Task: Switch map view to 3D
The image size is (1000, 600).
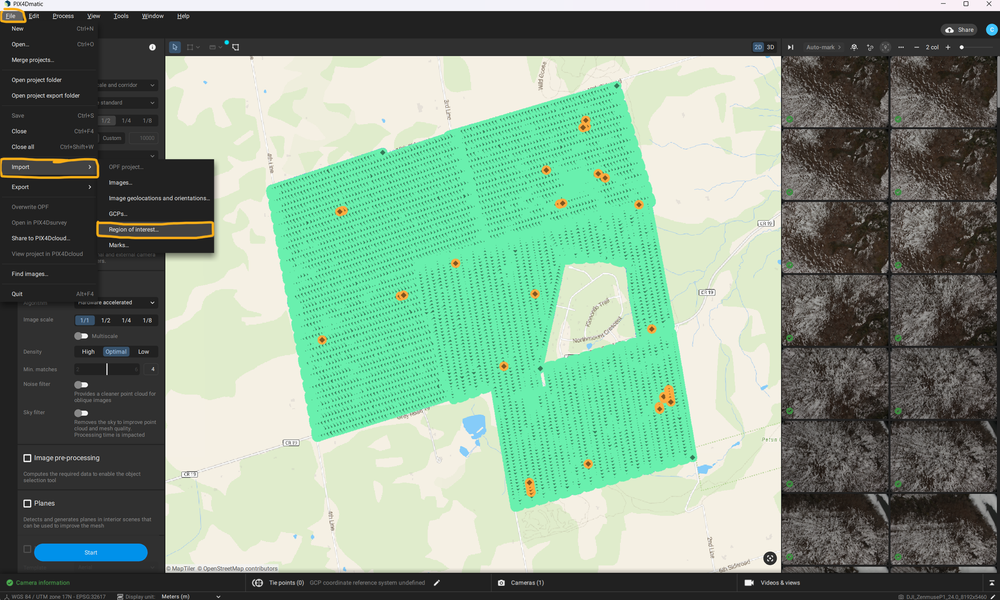Action: coord(770,47)
